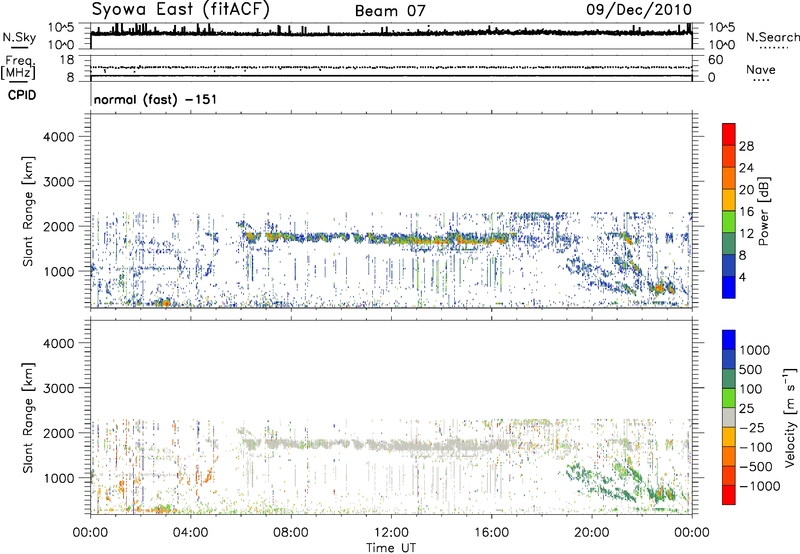Select the 'Freq. [MHz]' axis label

coord(19,68)
